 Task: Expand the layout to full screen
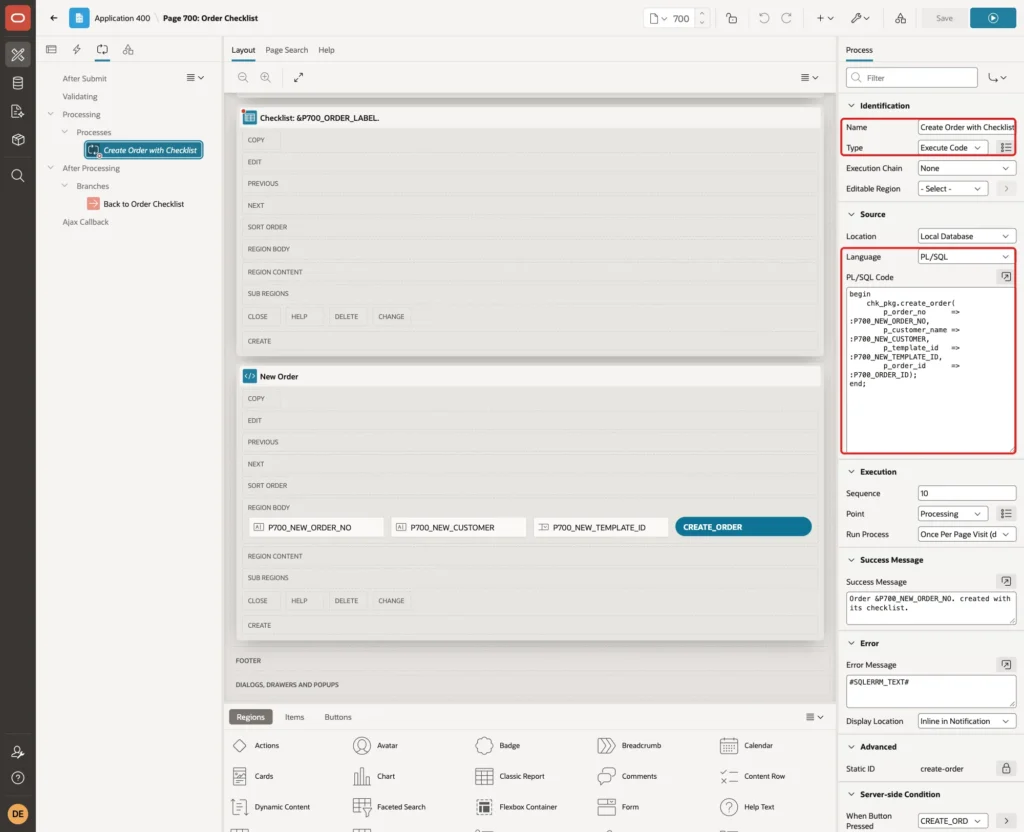[x=298, y=77]
